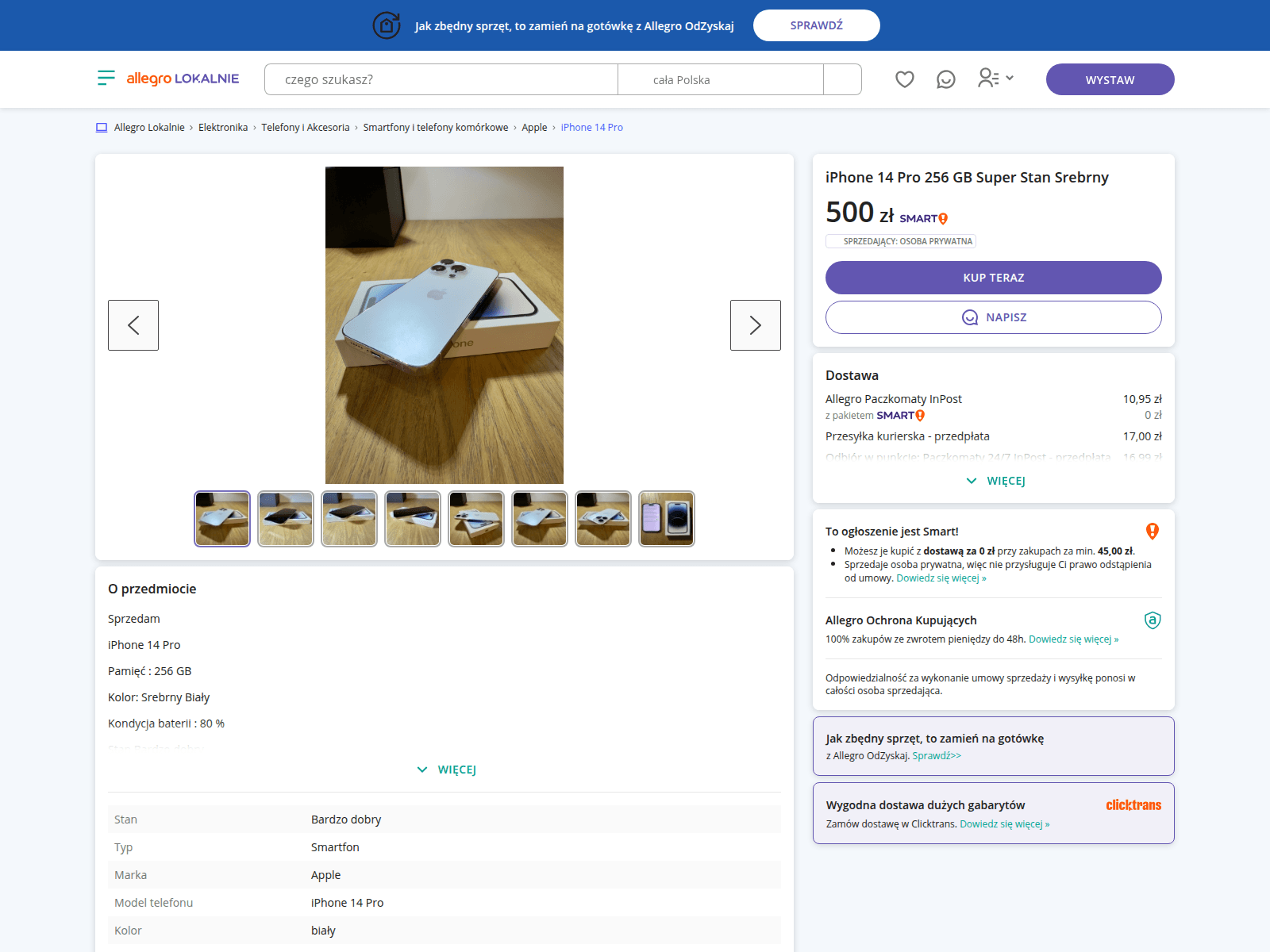Click the 'To ogłoszenie jest Smart!' heading
Image resolution: width=1270 pixels, height=952 pixels.
click(x=892, y=532)
